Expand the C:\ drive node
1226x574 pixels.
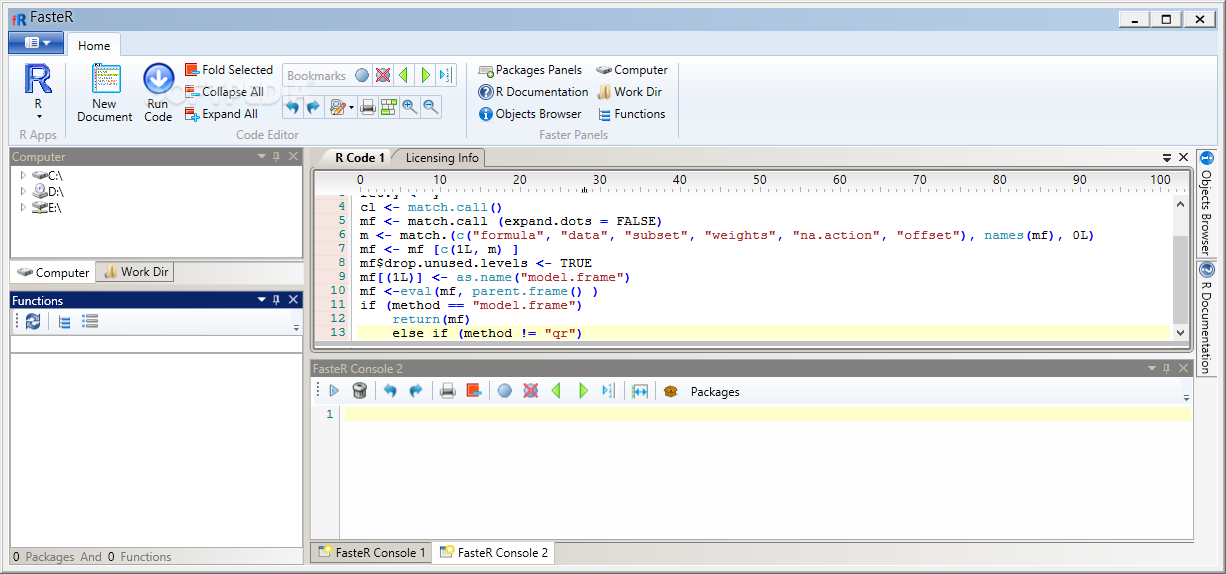pyautogui.click(x=23, y=175)
